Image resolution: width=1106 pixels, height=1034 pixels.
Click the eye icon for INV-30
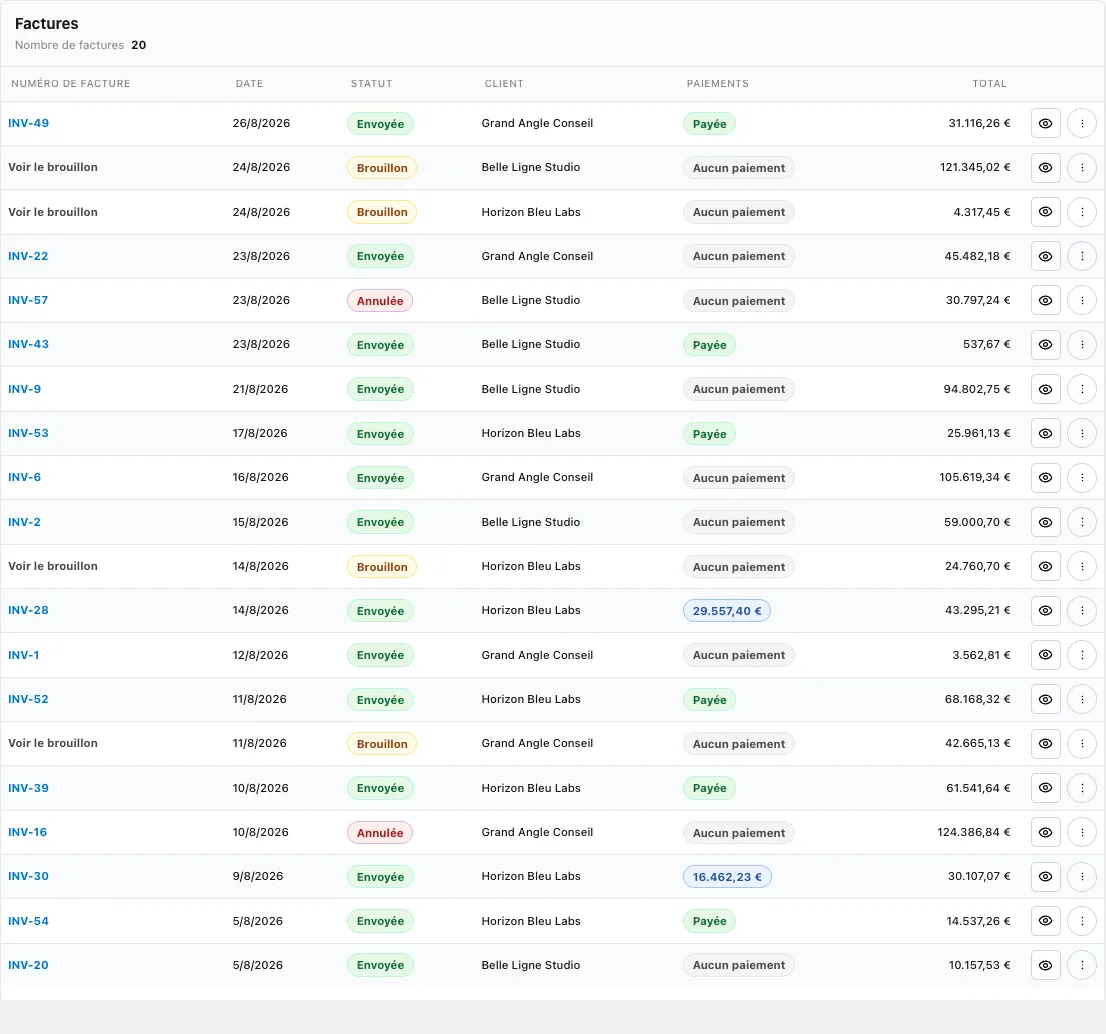point(1045,877)
